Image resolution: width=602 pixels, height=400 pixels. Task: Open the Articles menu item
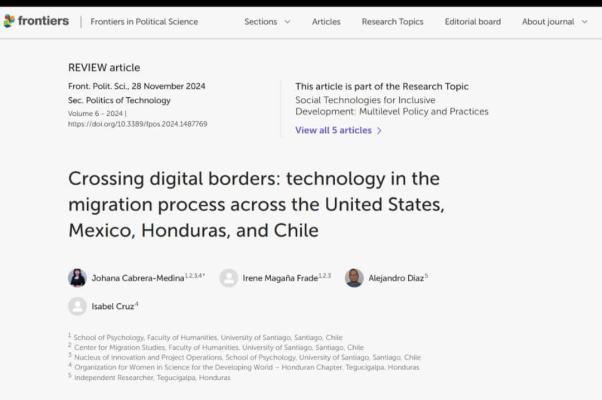tap(326, 21)
